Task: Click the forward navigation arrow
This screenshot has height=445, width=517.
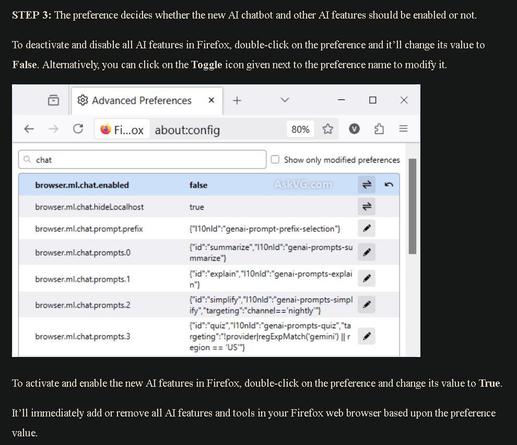Action: (53, 129)
